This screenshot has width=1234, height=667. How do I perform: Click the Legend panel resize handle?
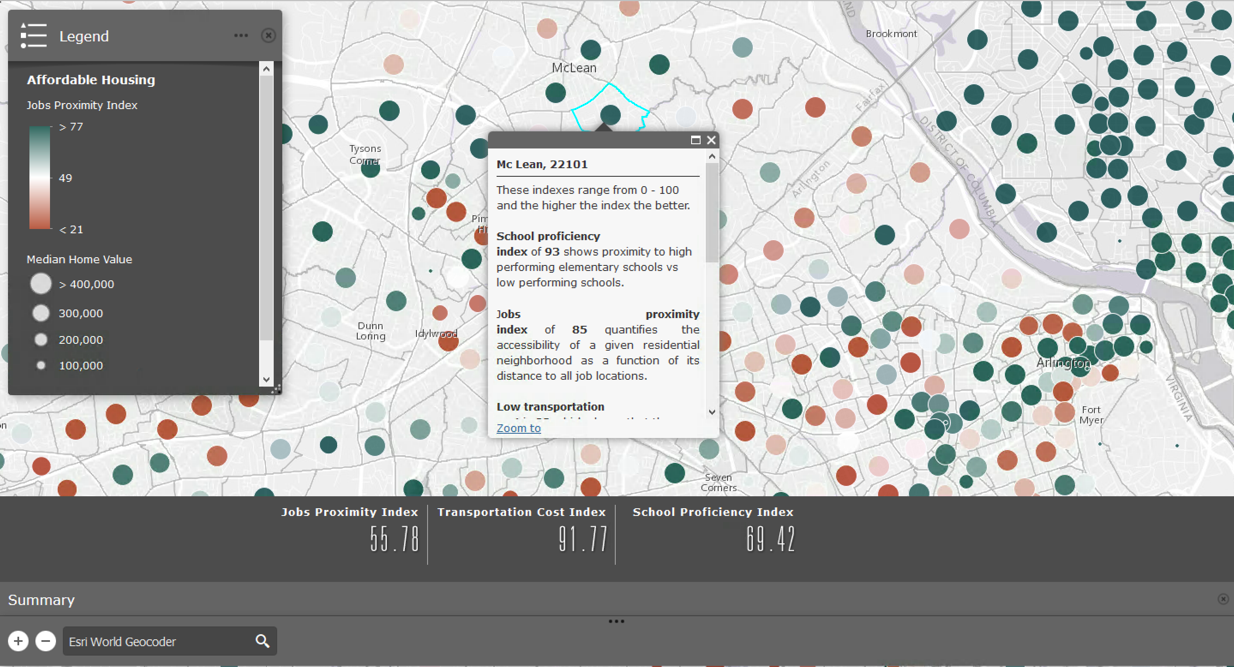277,389
